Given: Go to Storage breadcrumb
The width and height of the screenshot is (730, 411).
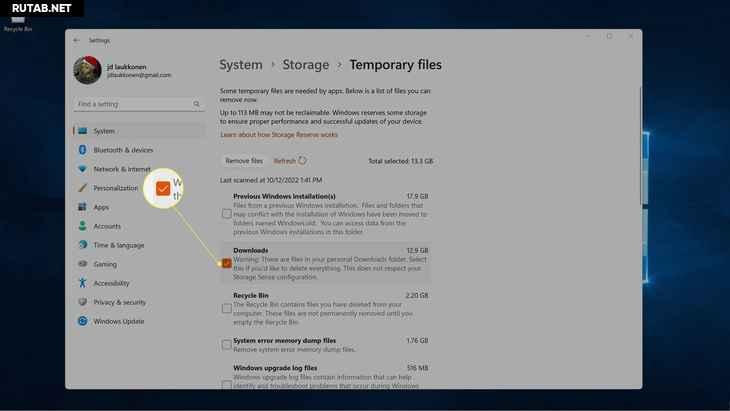Looking at the screenshot, I should 305,65.
